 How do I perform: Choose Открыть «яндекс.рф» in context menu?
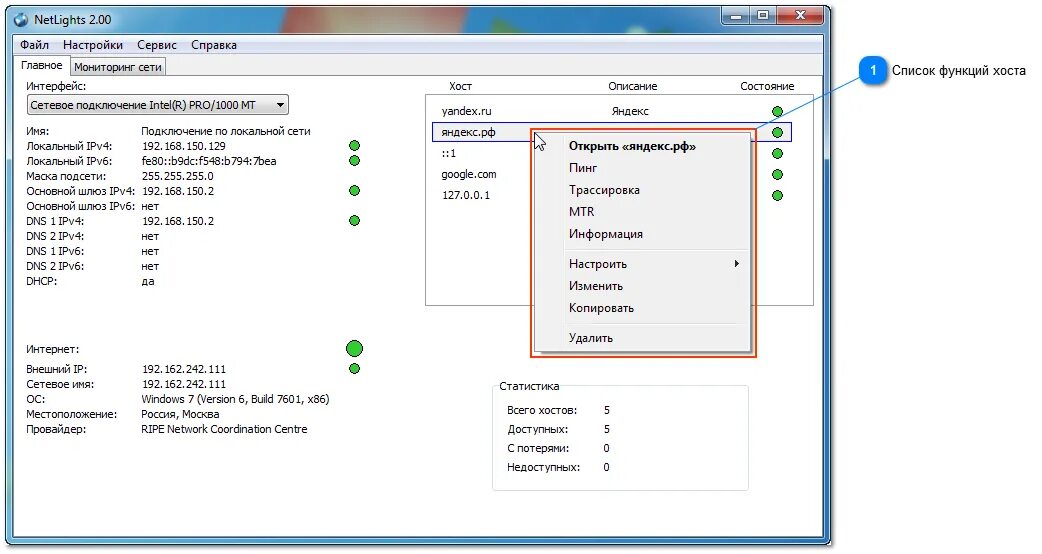[632, 146]
